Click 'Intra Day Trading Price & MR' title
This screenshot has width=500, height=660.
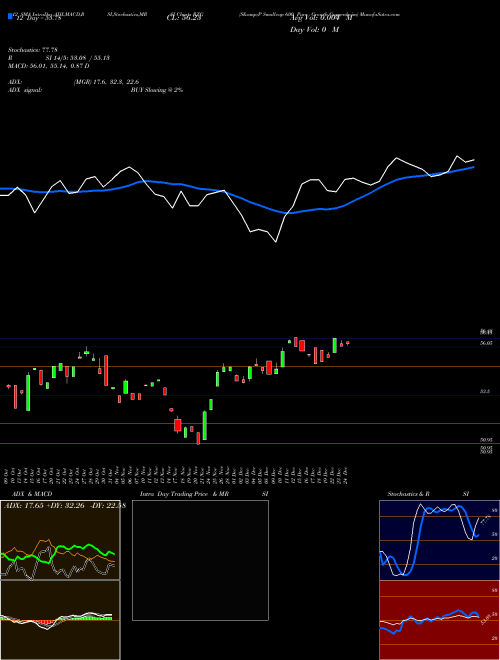(184, 494)
